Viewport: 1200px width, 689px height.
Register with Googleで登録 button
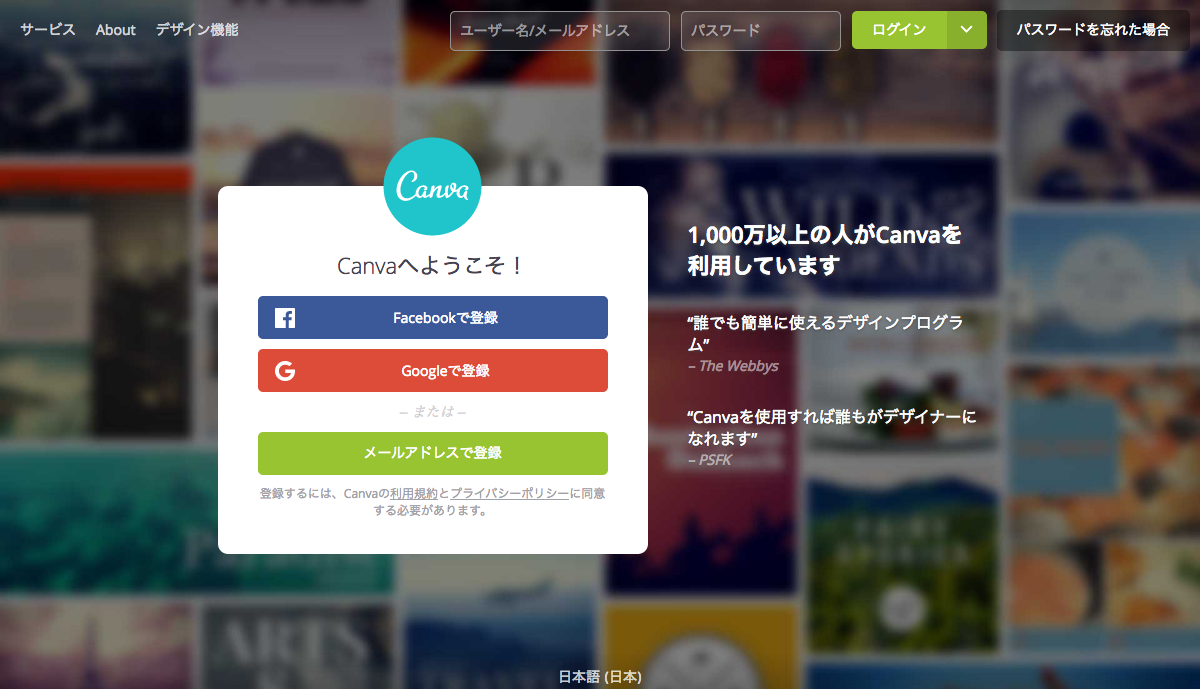(x=433, y=371)
